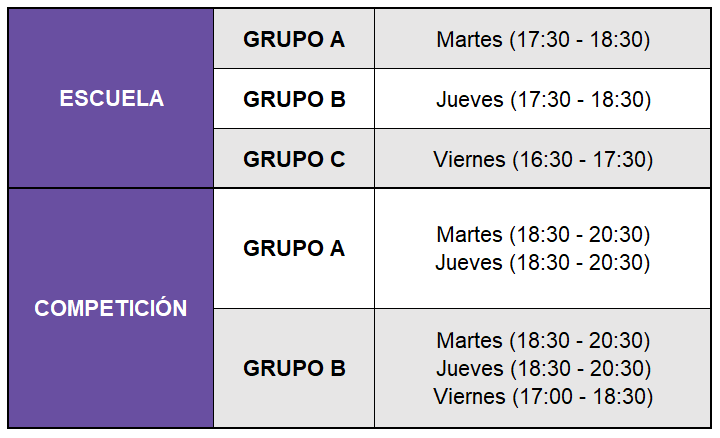Select Jueves (18:30 - 20:30) for Competición Grupo A
720x438 pixels.
coord(543,262)
